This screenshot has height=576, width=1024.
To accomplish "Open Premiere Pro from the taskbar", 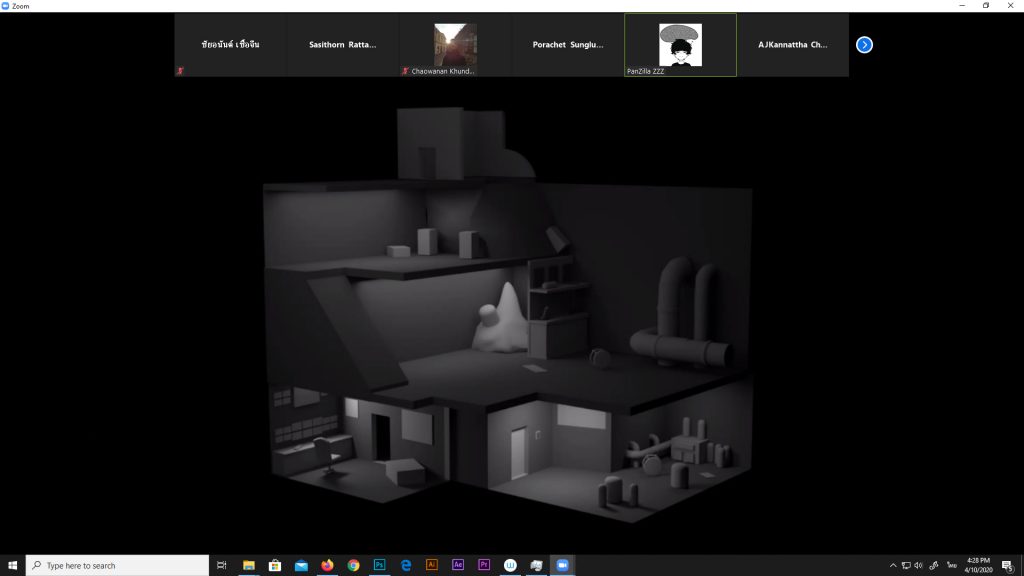I will coord(484,565).
